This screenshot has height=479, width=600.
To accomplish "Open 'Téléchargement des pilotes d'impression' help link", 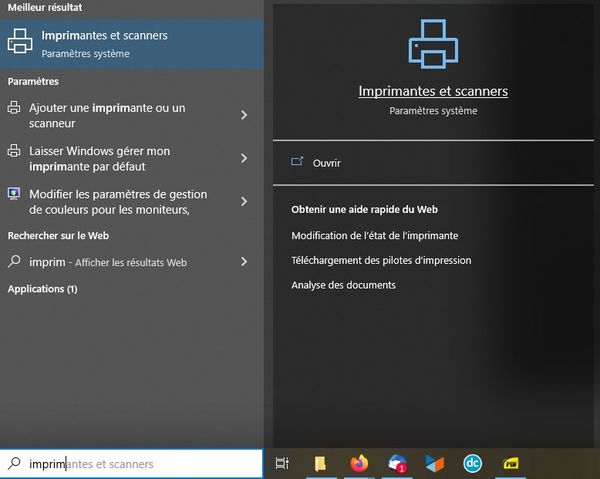I will click(x=381, y=260).
